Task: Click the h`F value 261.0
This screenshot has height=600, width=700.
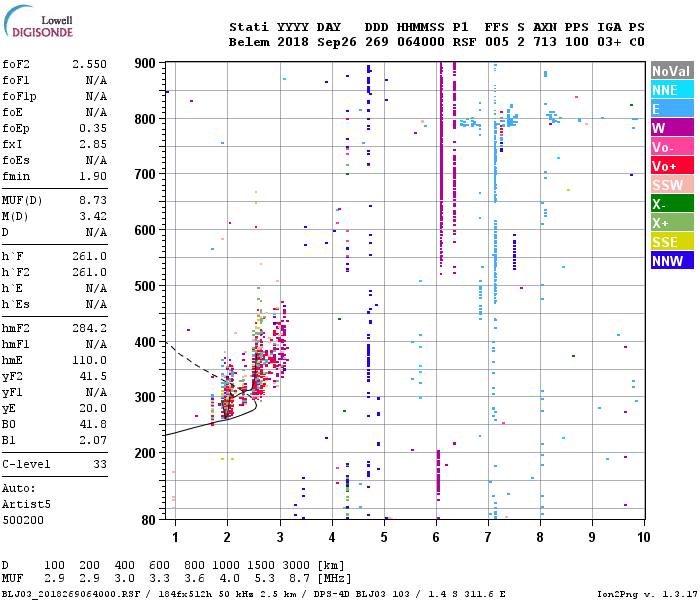Action: click(x=89, y=256)
